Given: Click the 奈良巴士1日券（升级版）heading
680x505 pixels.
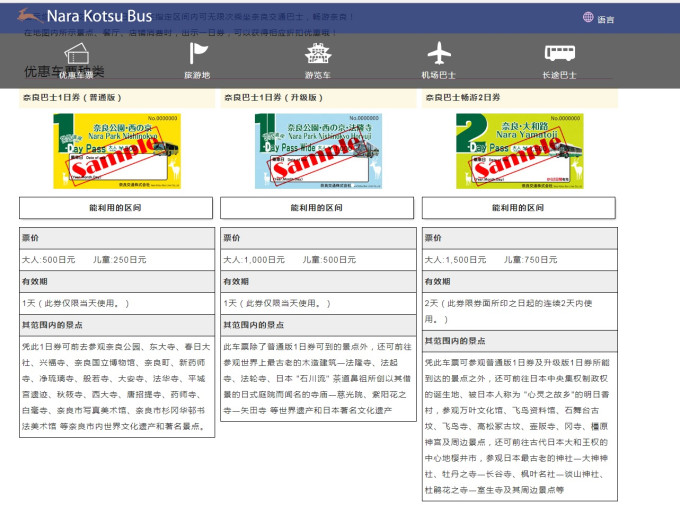Looking at the screenshot, I should click(273, 98).
